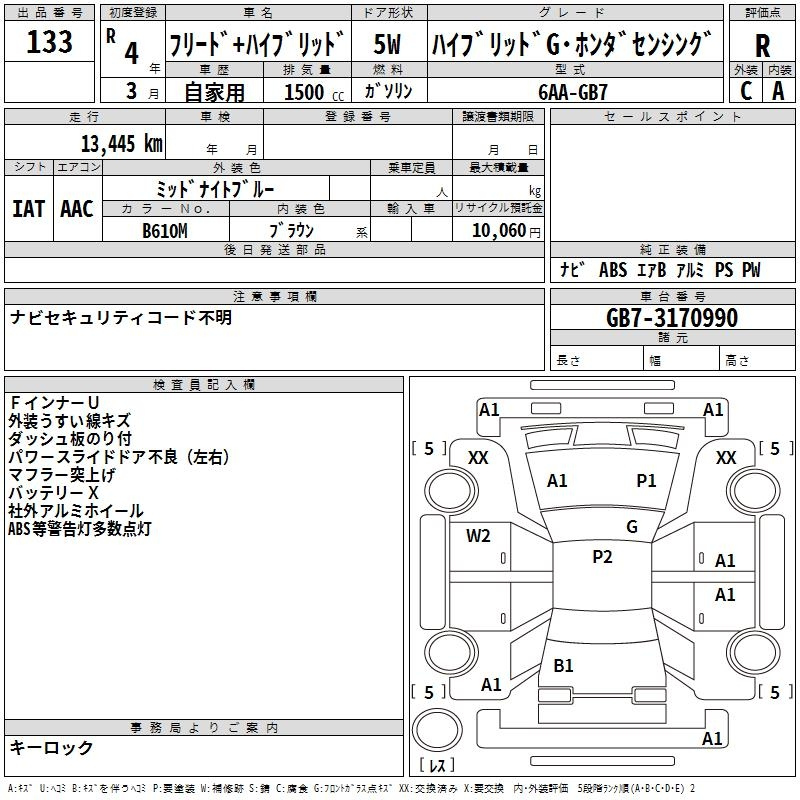The height and width of the screenshot is (800, 800).
Task: Select the model code 6AA-GB7
Action: click(x=572, y=91)
